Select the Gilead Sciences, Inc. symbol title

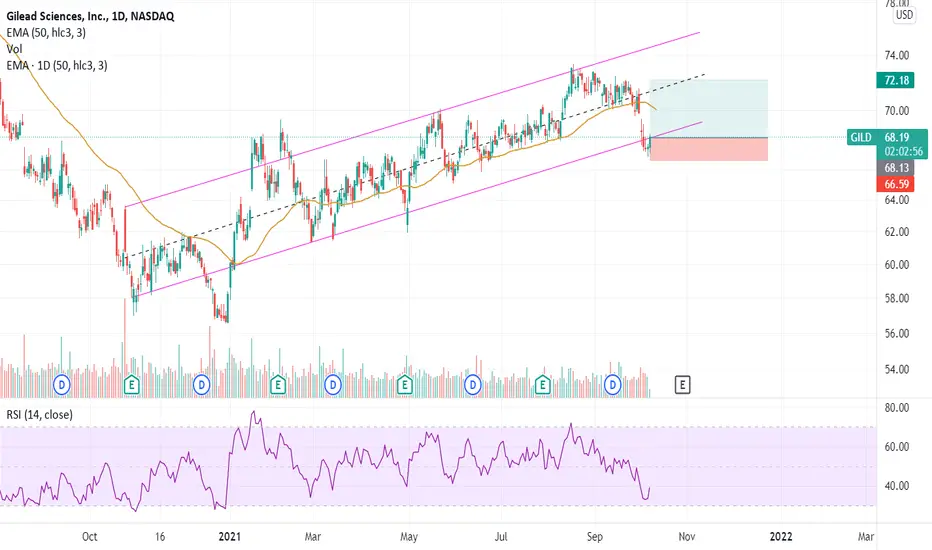click(x=90, y=16)
